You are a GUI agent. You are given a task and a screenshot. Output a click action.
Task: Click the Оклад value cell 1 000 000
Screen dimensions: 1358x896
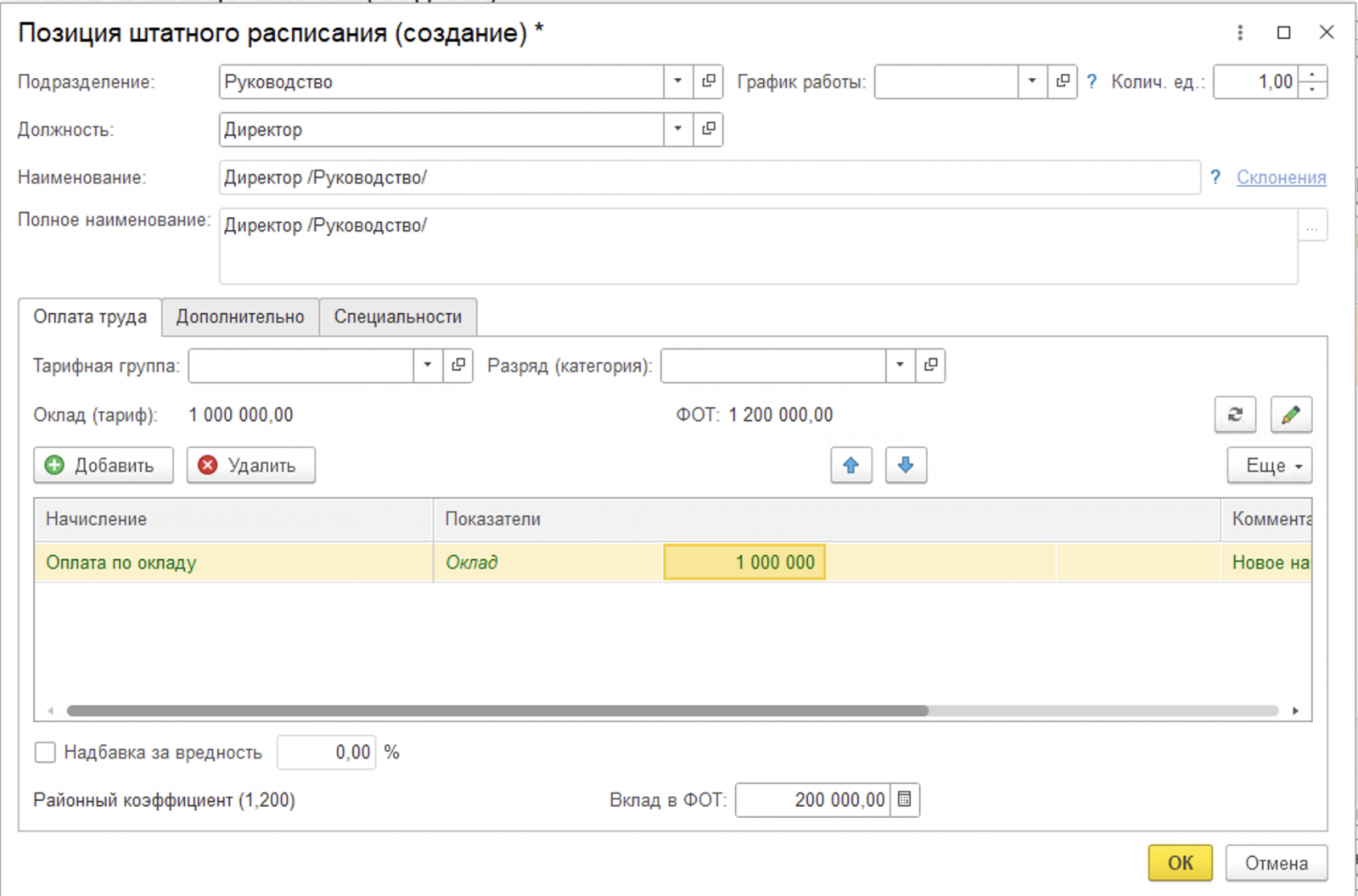pyautogui.click(x=744, y=563)
